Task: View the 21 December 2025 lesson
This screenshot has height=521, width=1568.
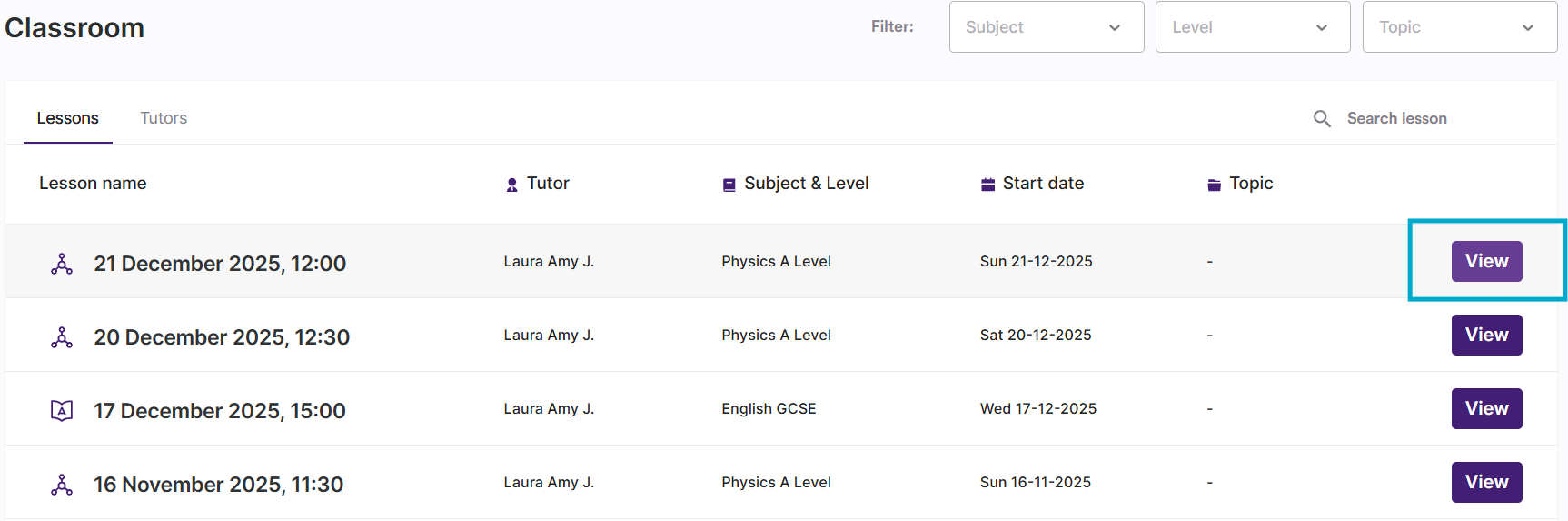Action: [x=1486, y=261]
